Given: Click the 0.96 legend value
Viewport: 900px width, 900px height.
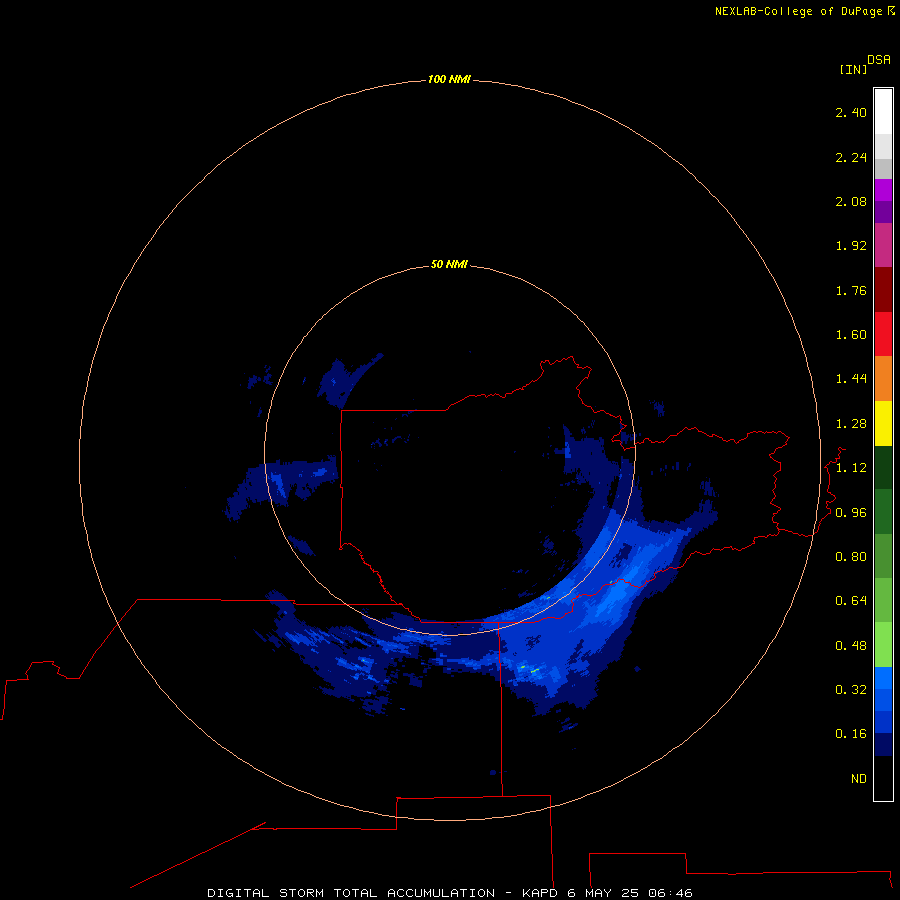Looking at the screenshot, I should pos(851,513).
